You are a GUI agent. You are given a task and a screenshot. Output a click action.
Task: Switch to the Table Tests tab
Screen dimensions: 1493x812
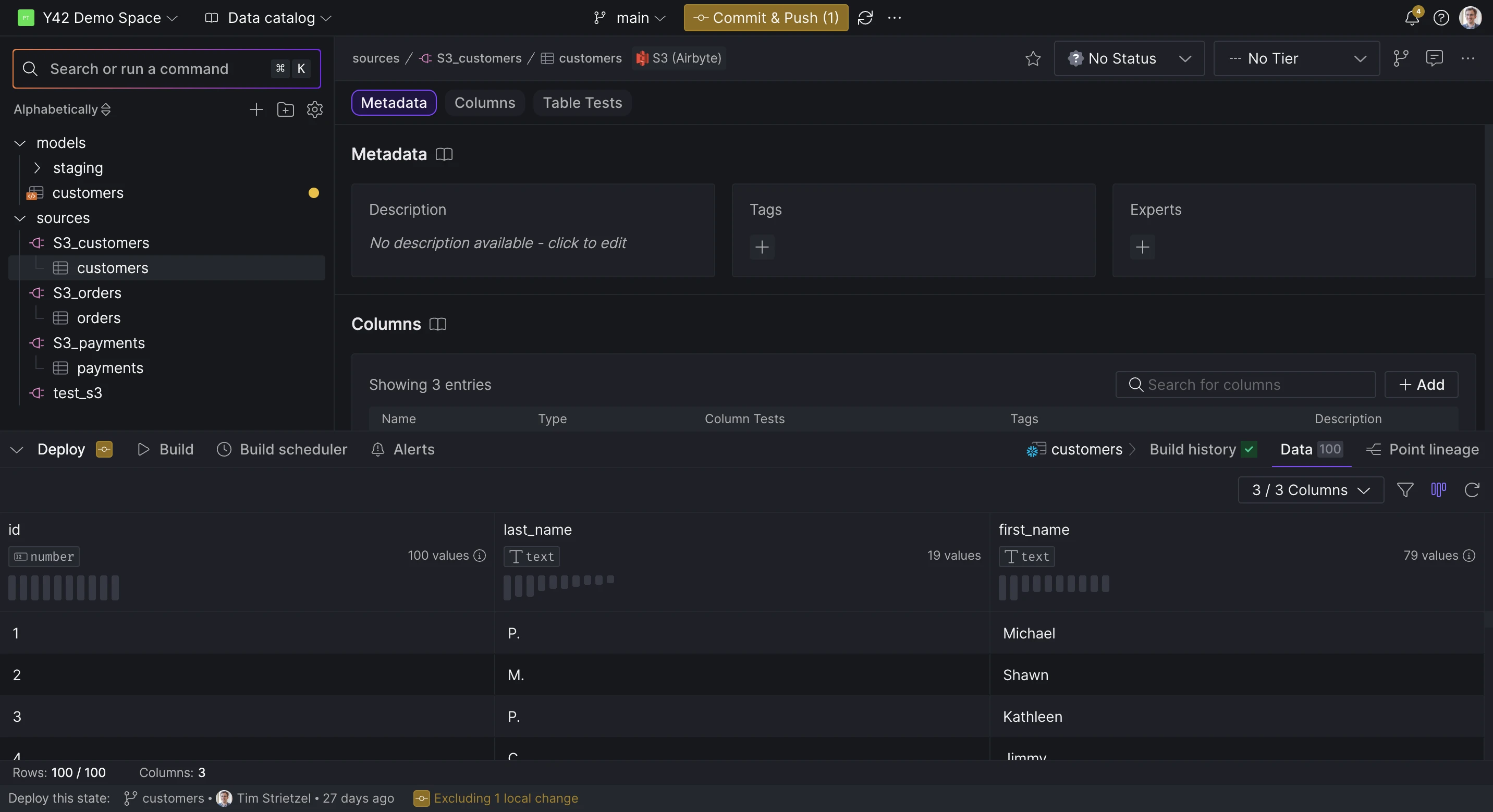click(583, 102)
